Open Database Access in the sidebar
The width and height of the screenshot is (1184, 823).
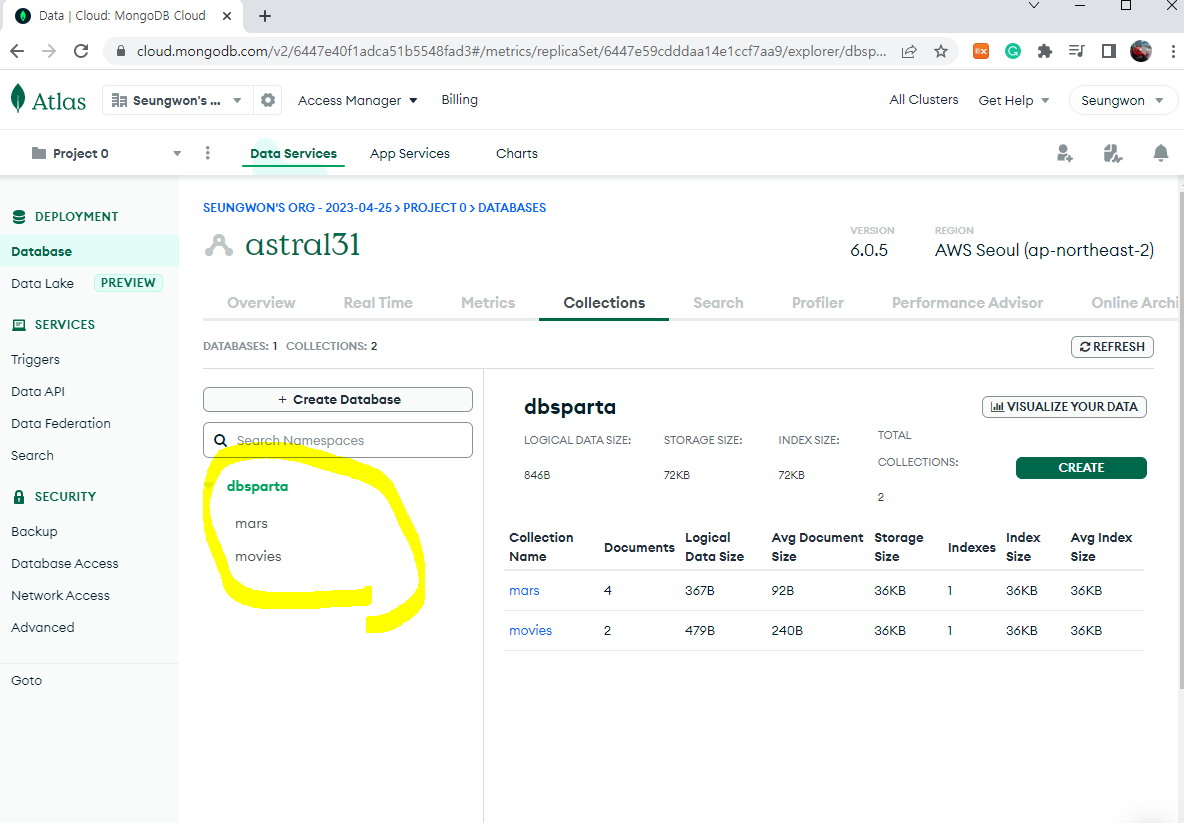click(65, 563)
